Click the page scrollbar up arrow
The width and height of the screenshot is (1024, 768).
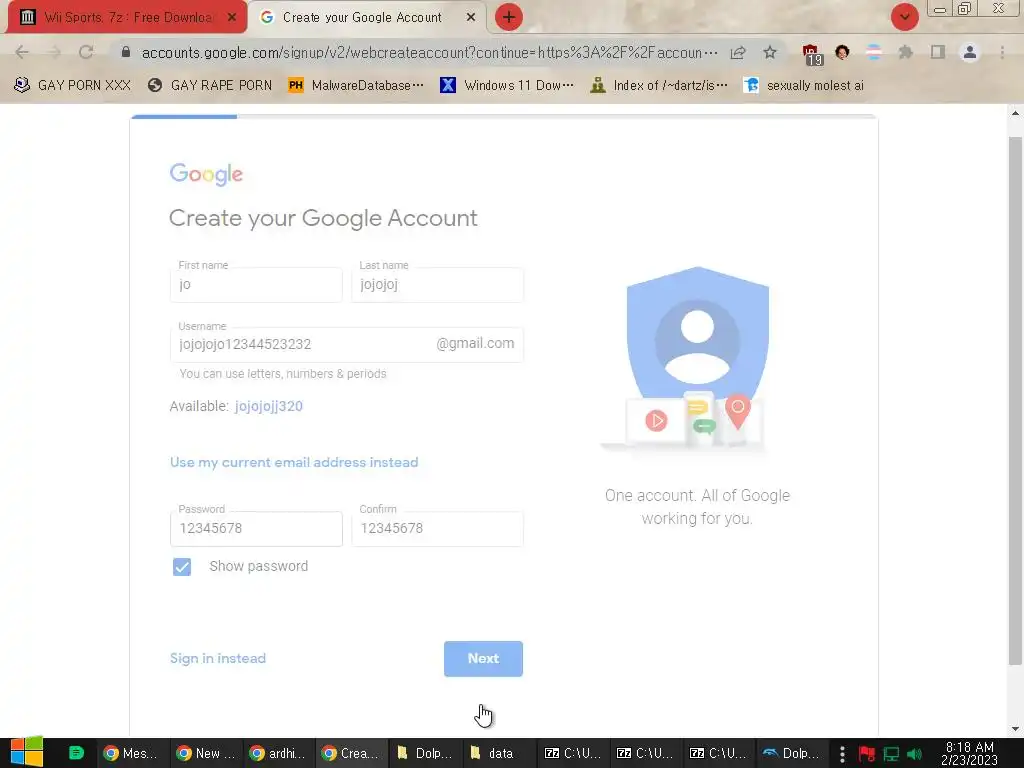point(1015,113)
